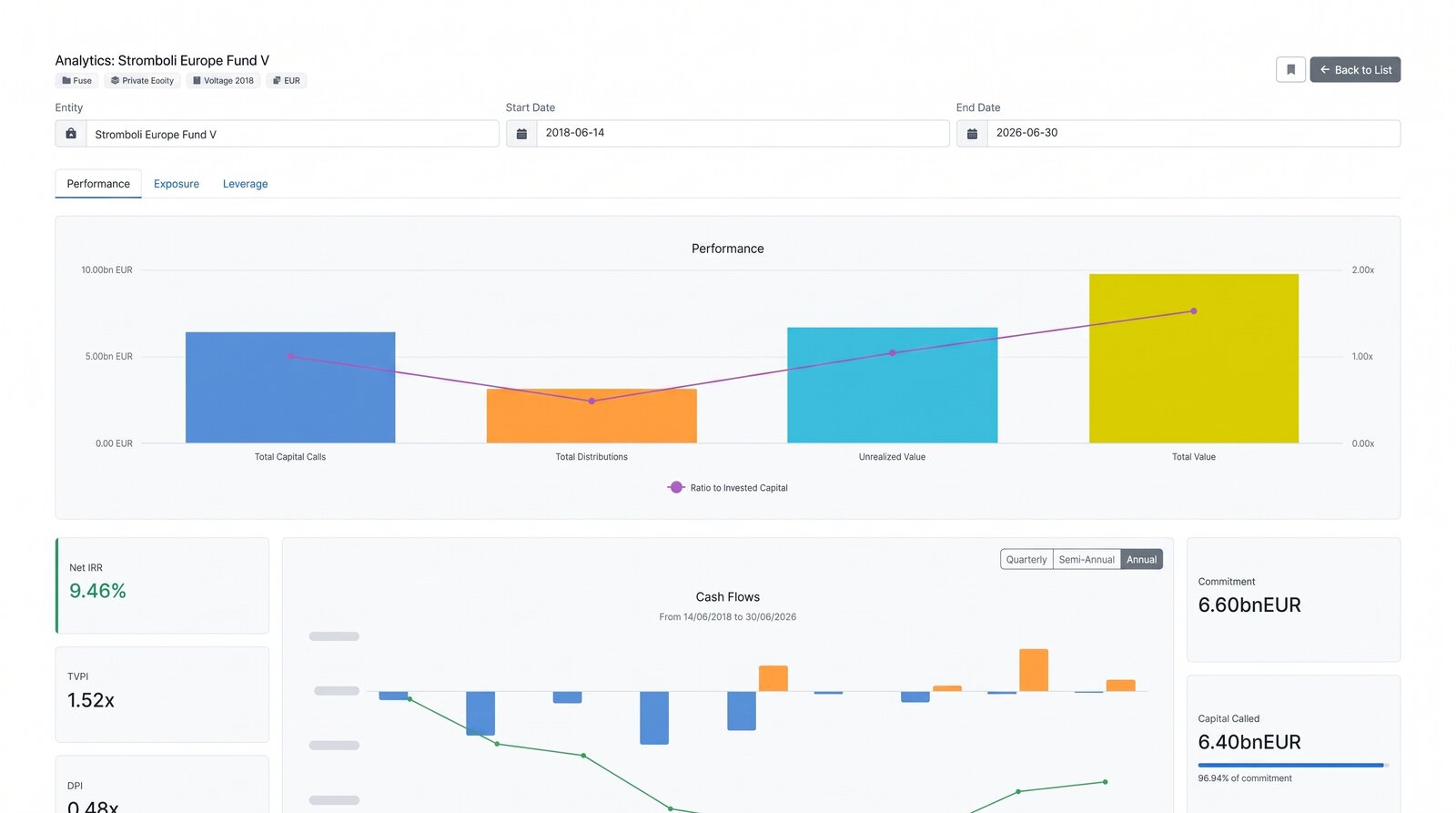Click the book icon on Voltage 2018 tag
1456x813 pixels.
coord(197,81)
